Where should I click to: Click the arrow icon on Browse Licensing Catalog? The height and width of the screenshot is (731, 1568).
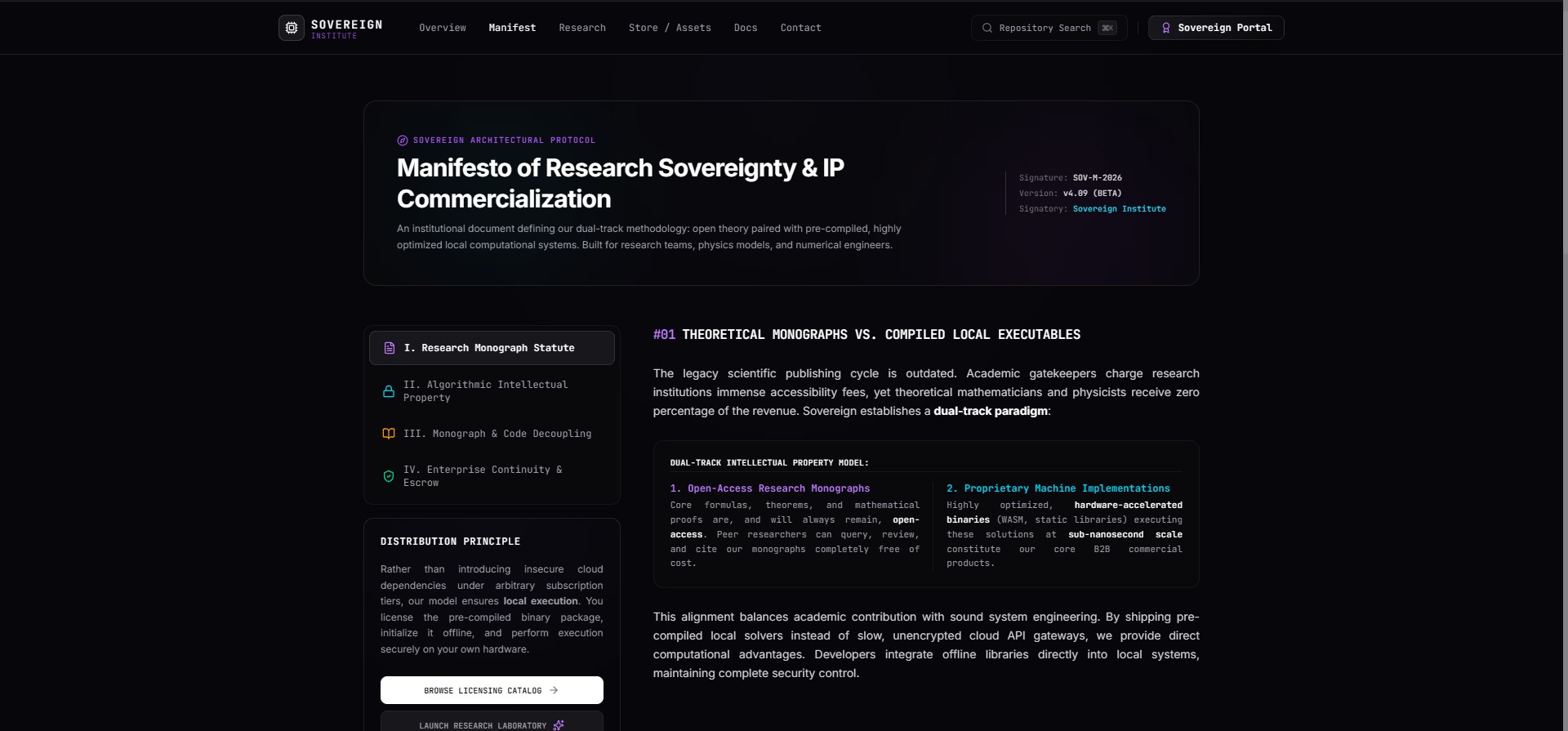pos(554,690)
